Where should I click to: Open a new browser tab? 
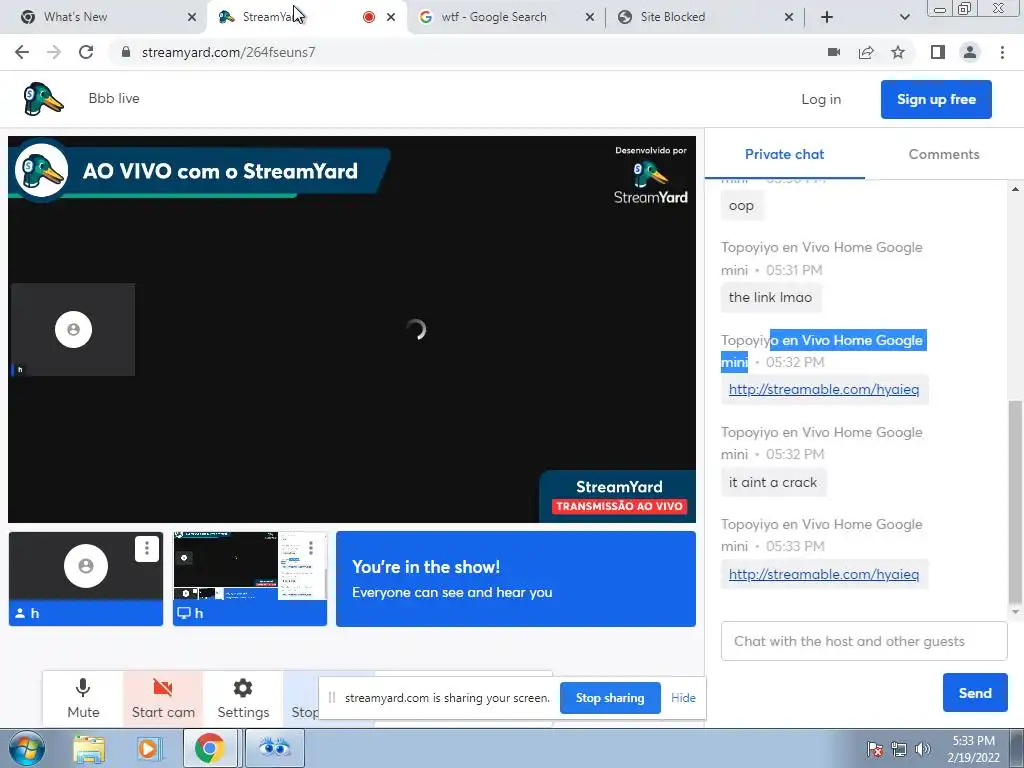coord(827,17)
